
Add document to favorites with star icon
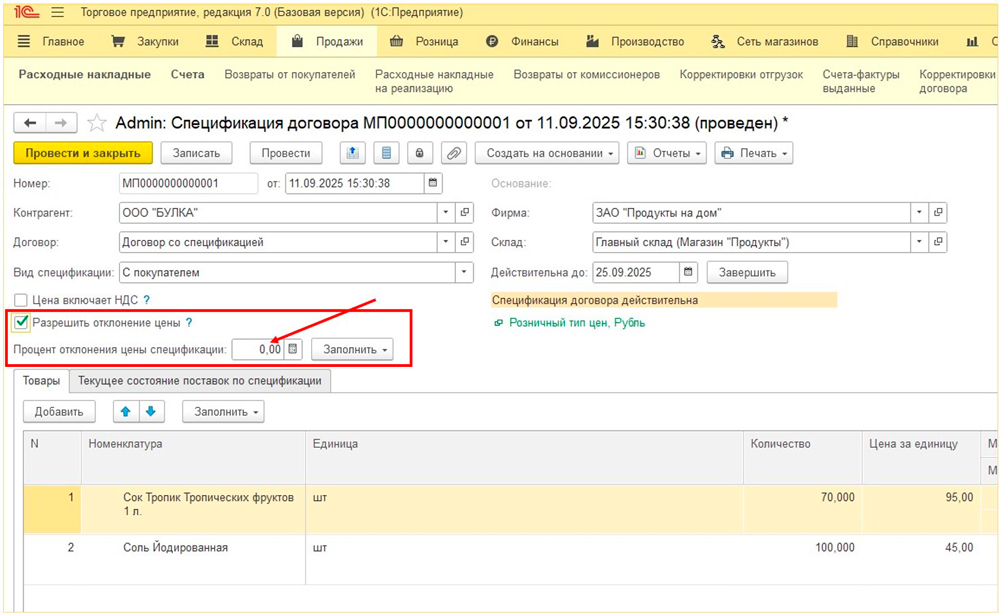(x=96, y=123)
